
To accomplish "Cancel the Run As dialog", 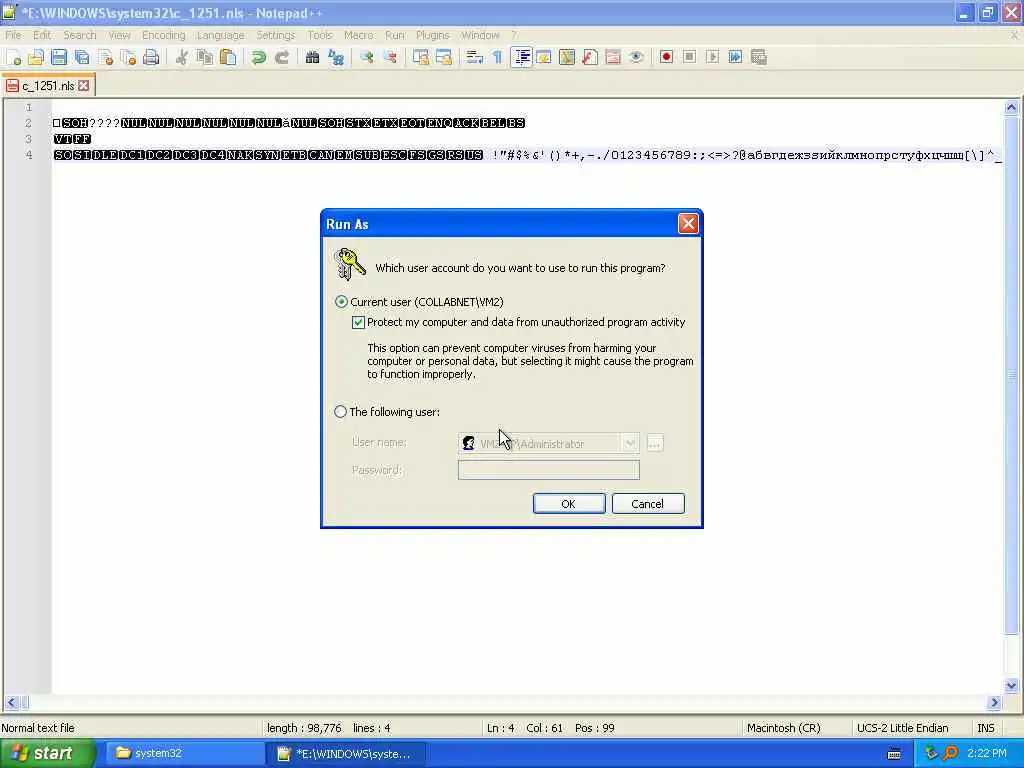I will (x=648, y=504).
